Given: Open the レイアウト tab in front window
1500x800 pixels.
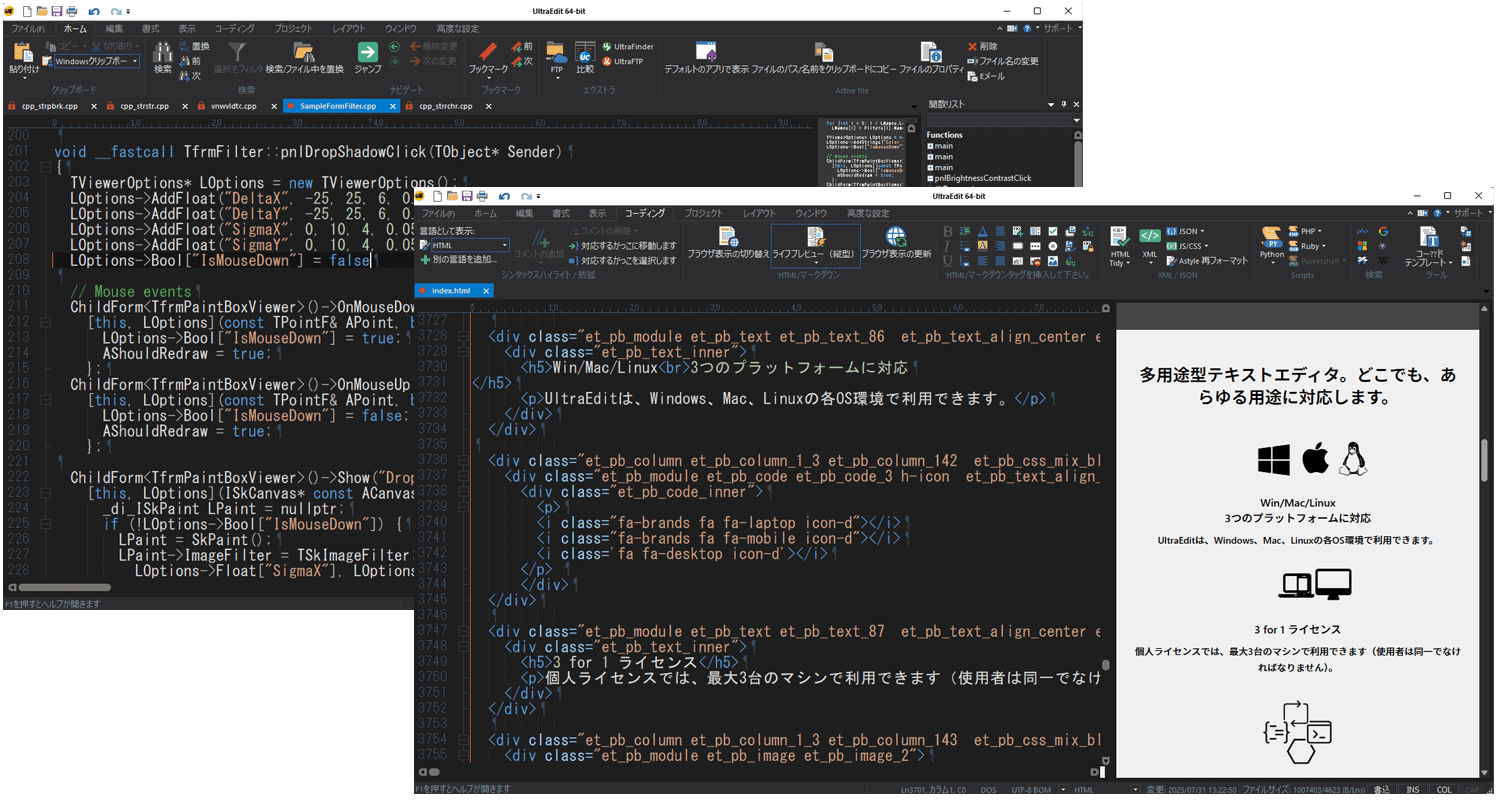Looking at the screenshot, I should 758,213.
